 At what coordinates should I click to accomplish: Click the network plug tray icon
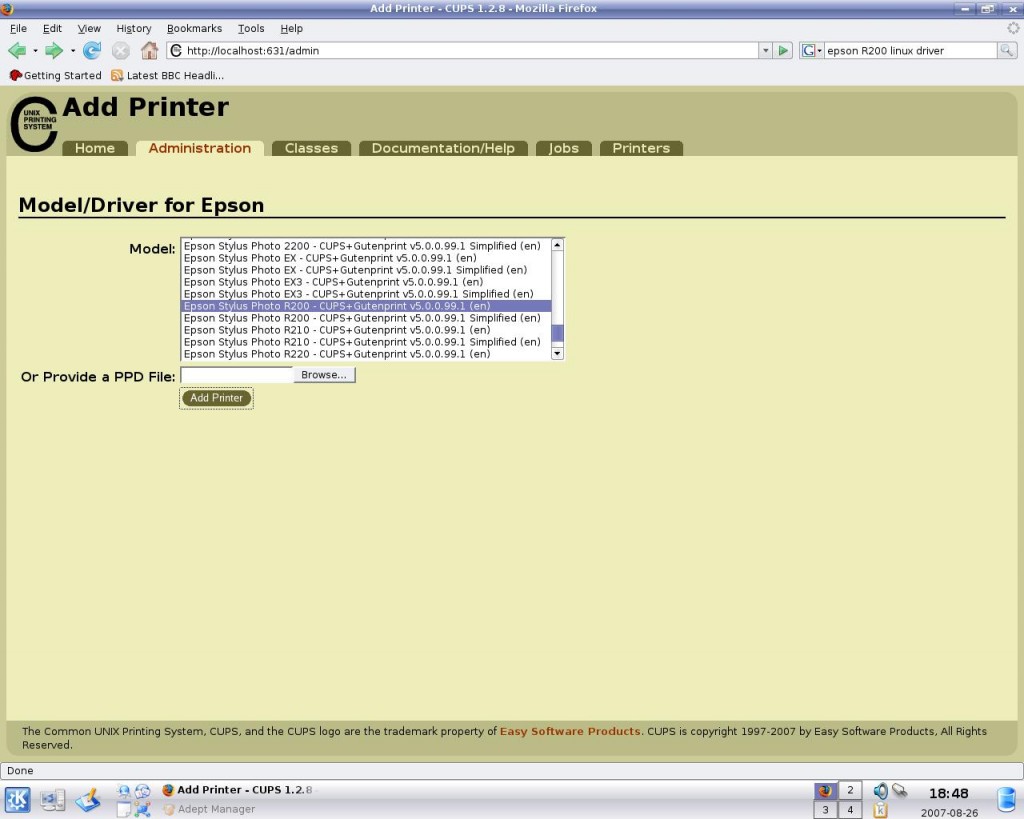click(x=900, y=791)
